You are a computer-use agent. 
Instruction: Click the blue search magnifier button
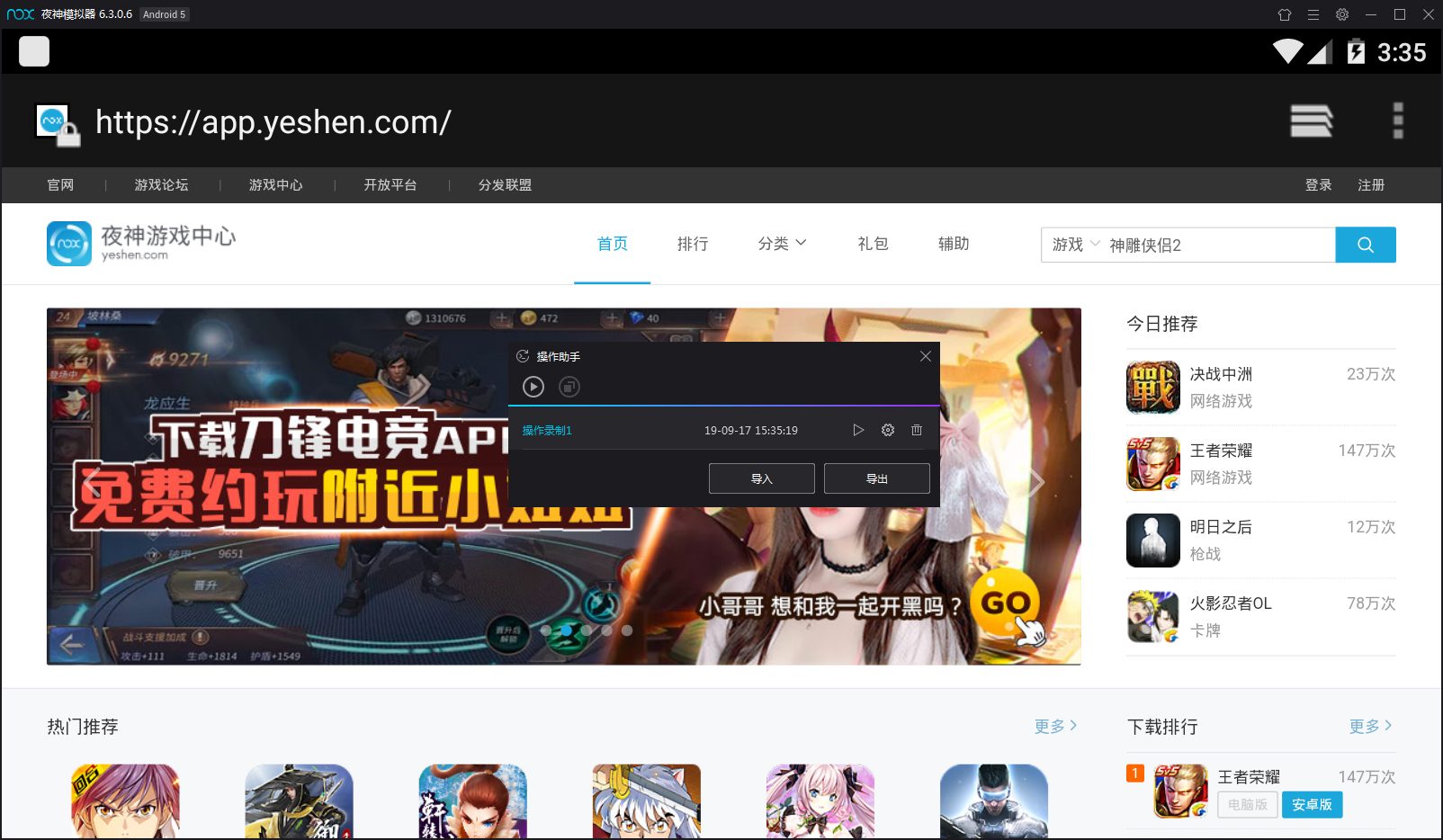(x=1366, y=245)
